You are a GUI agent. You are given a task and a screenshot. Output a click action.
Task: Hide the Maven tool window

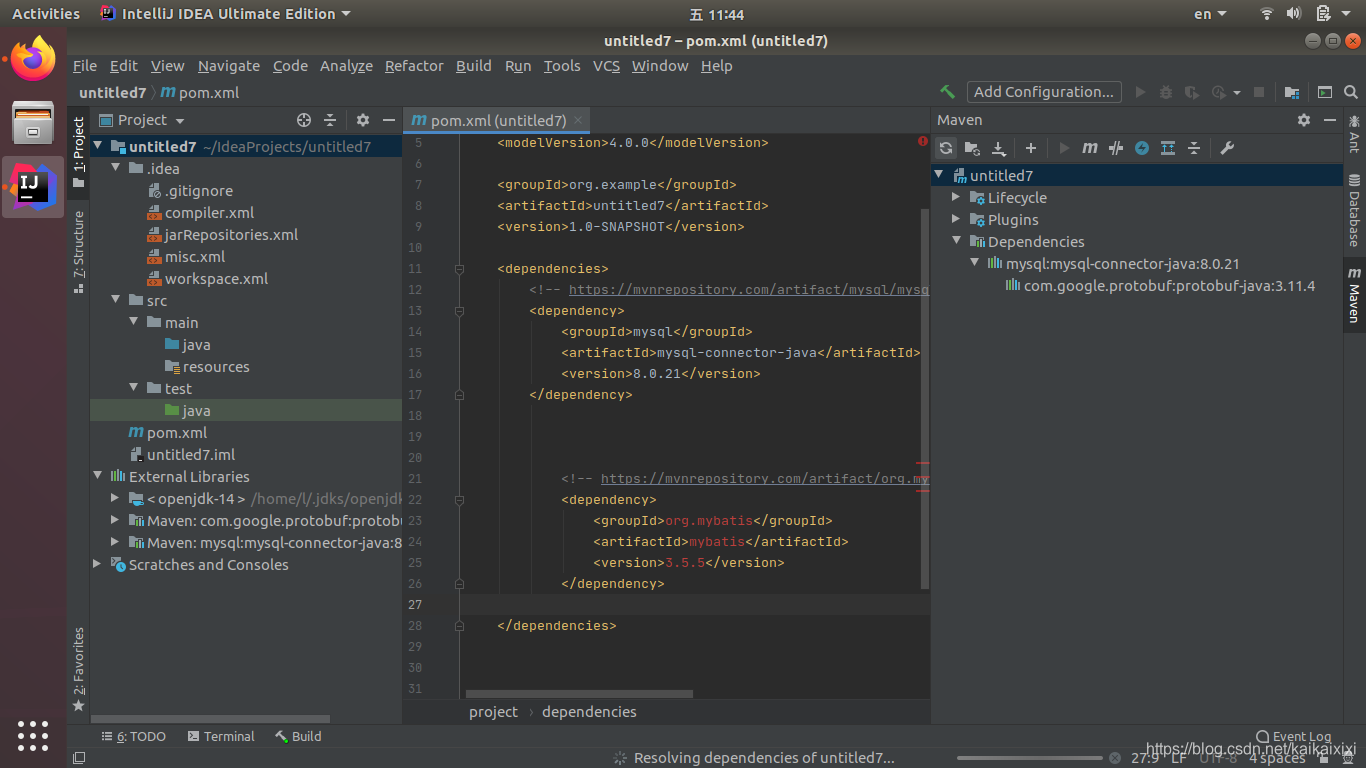1330,120
